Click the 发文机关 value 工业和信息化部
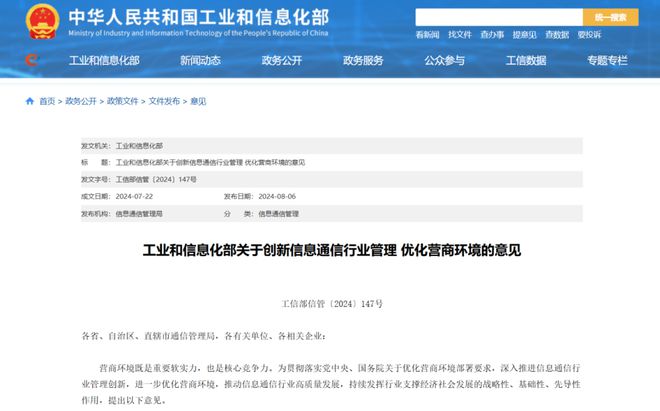This screenshot has height=411, width=660. coord(139,146)
